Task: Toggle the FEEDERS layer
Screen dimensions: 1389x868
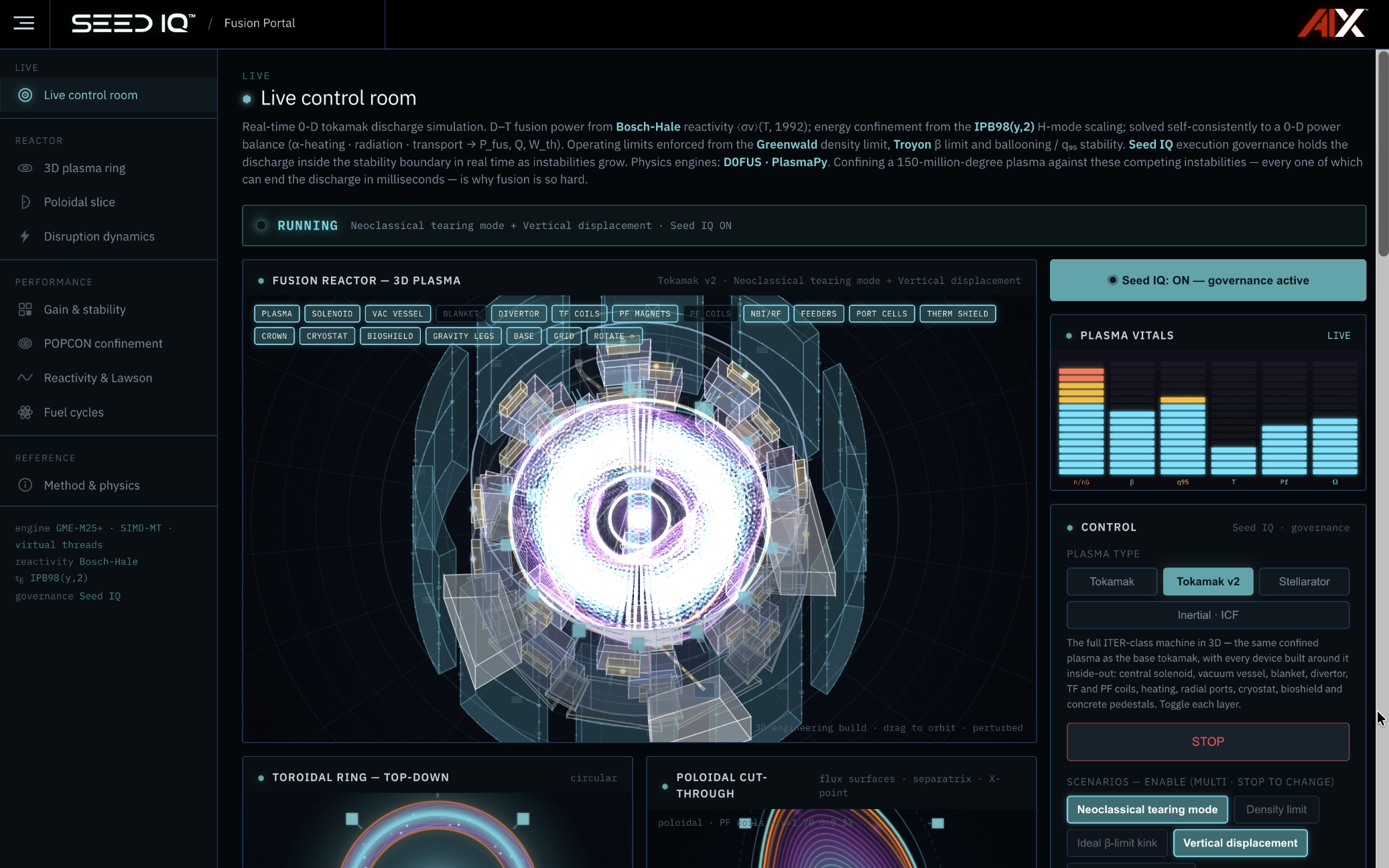Action: click(819, 313)
